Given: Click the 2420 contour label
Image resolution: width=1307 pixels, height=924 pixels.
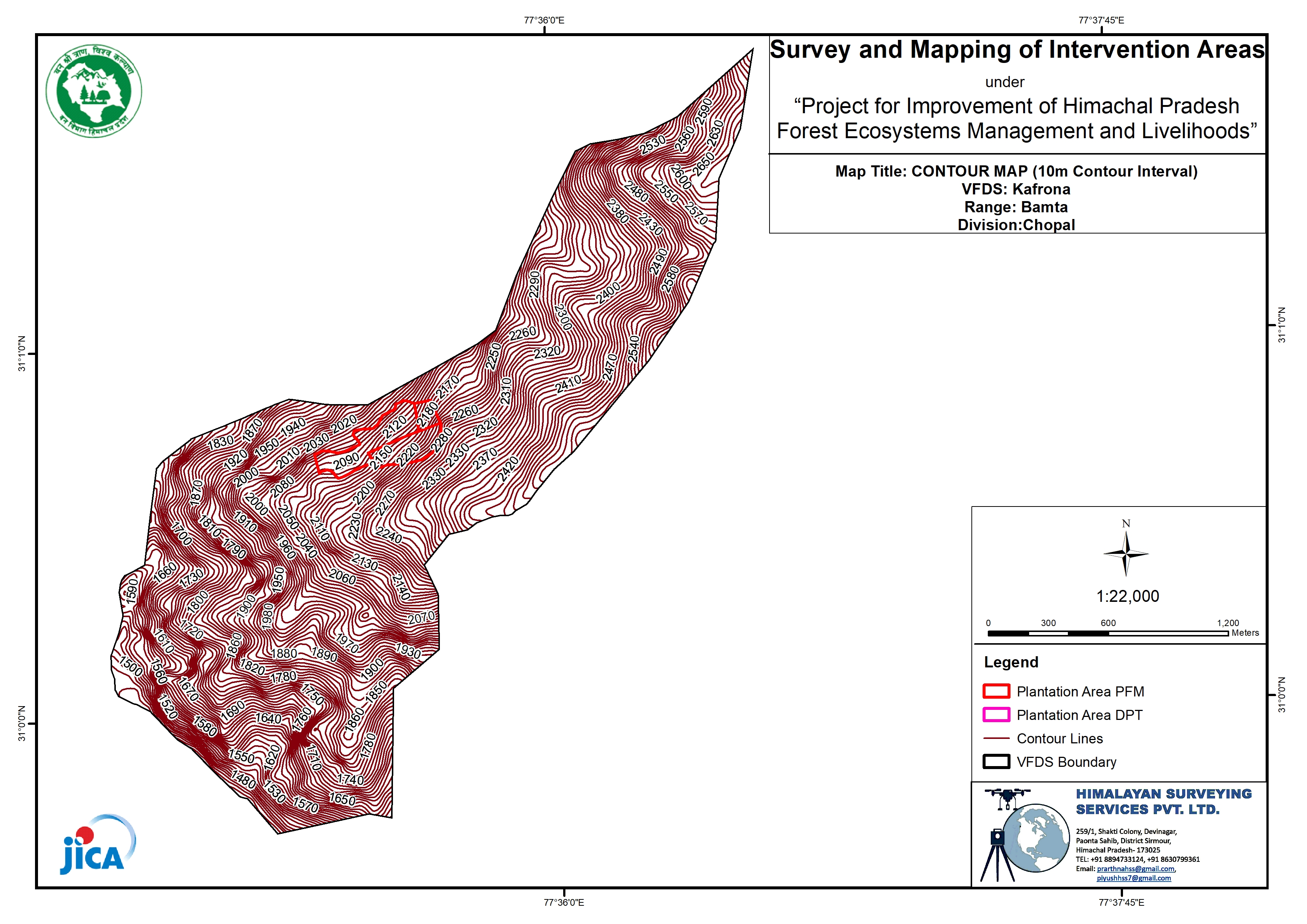Looking at the screenshot, I should point(508,469).
